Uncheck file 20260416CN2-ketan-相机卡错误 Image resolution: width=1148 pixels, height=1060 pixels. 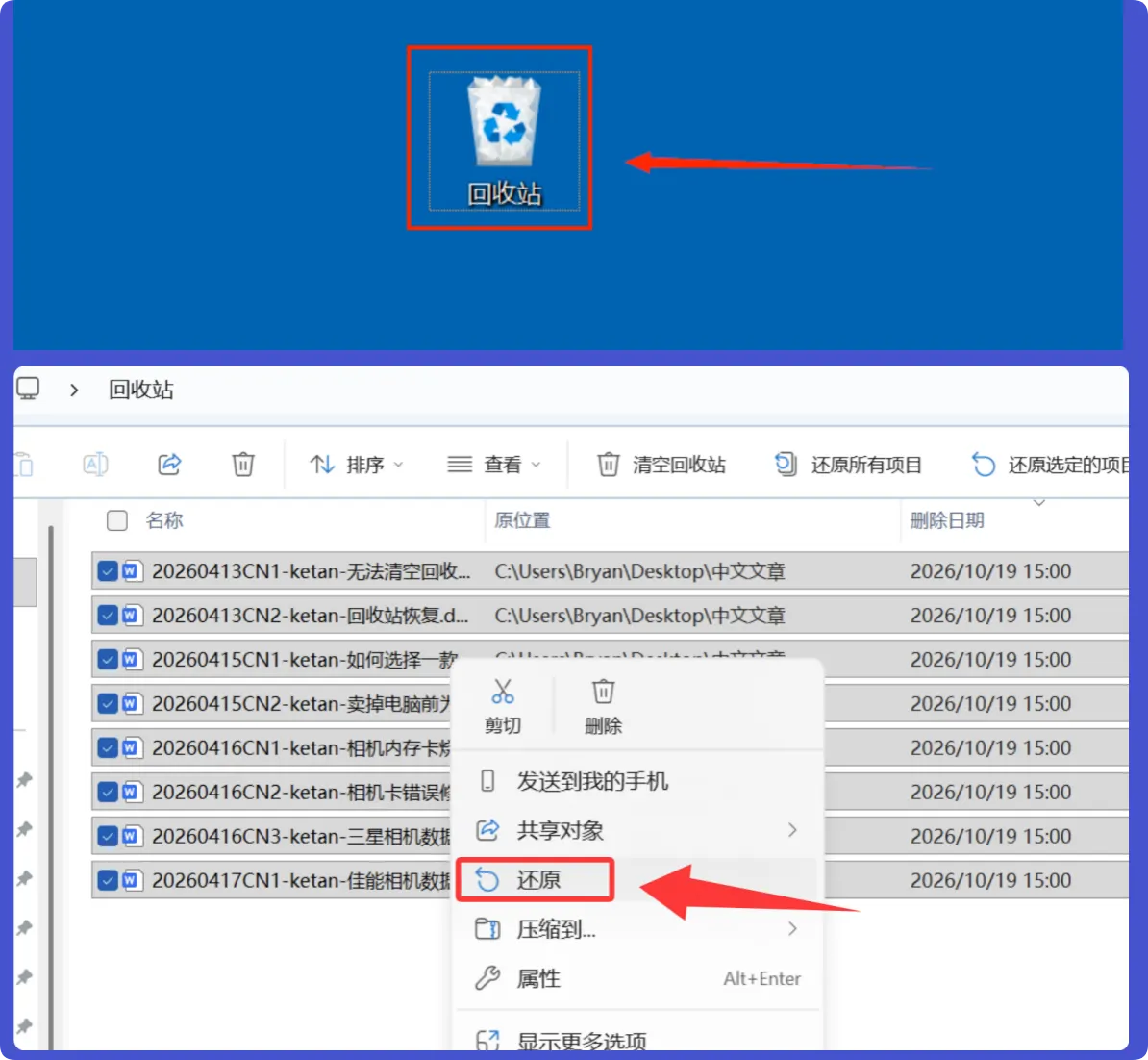coord(108,792)
